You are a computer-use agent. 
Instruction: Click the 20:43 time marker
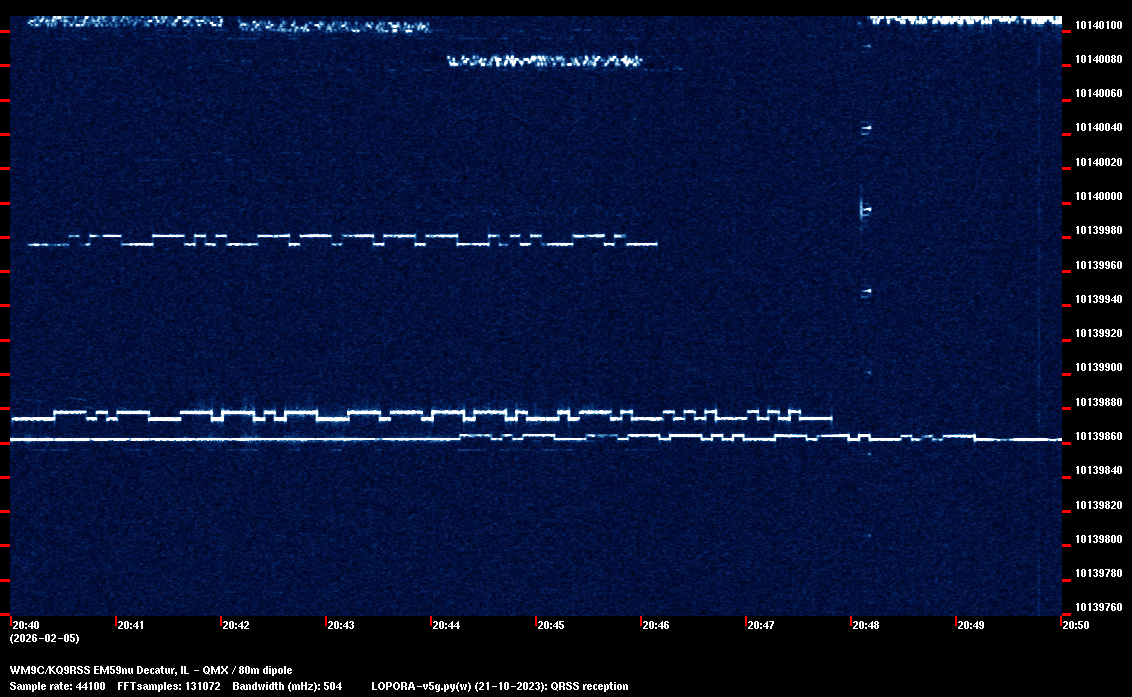coord(341,625)
